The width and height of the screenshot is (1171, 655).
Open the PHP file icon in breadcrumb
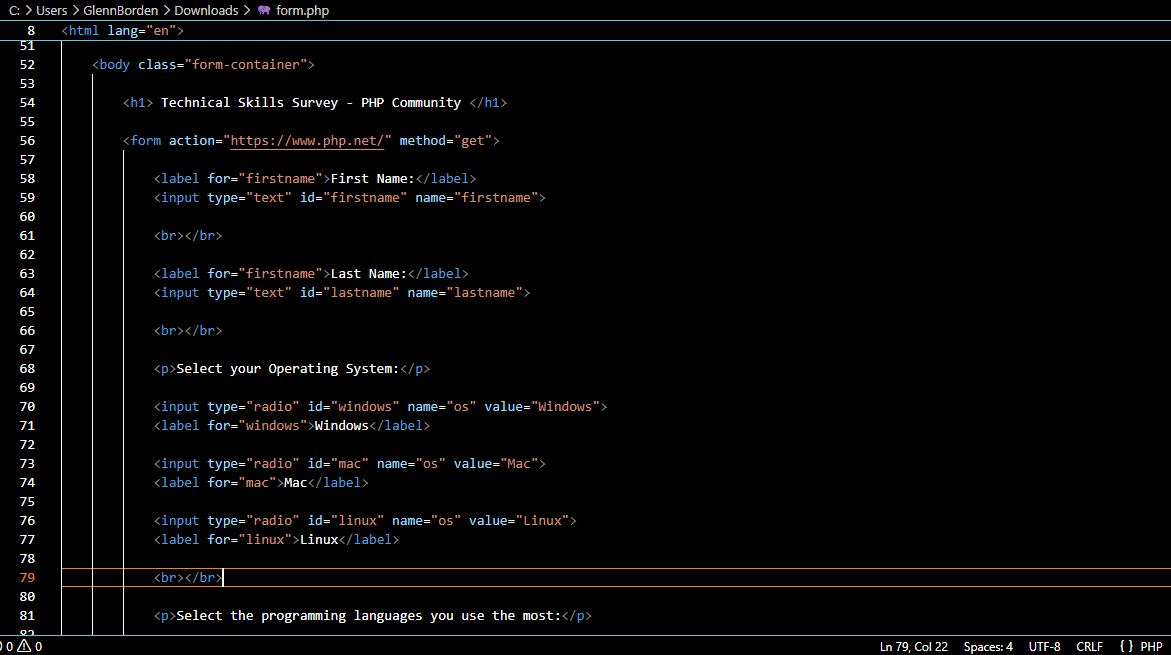pyautogui.click(x=264, y=10)
